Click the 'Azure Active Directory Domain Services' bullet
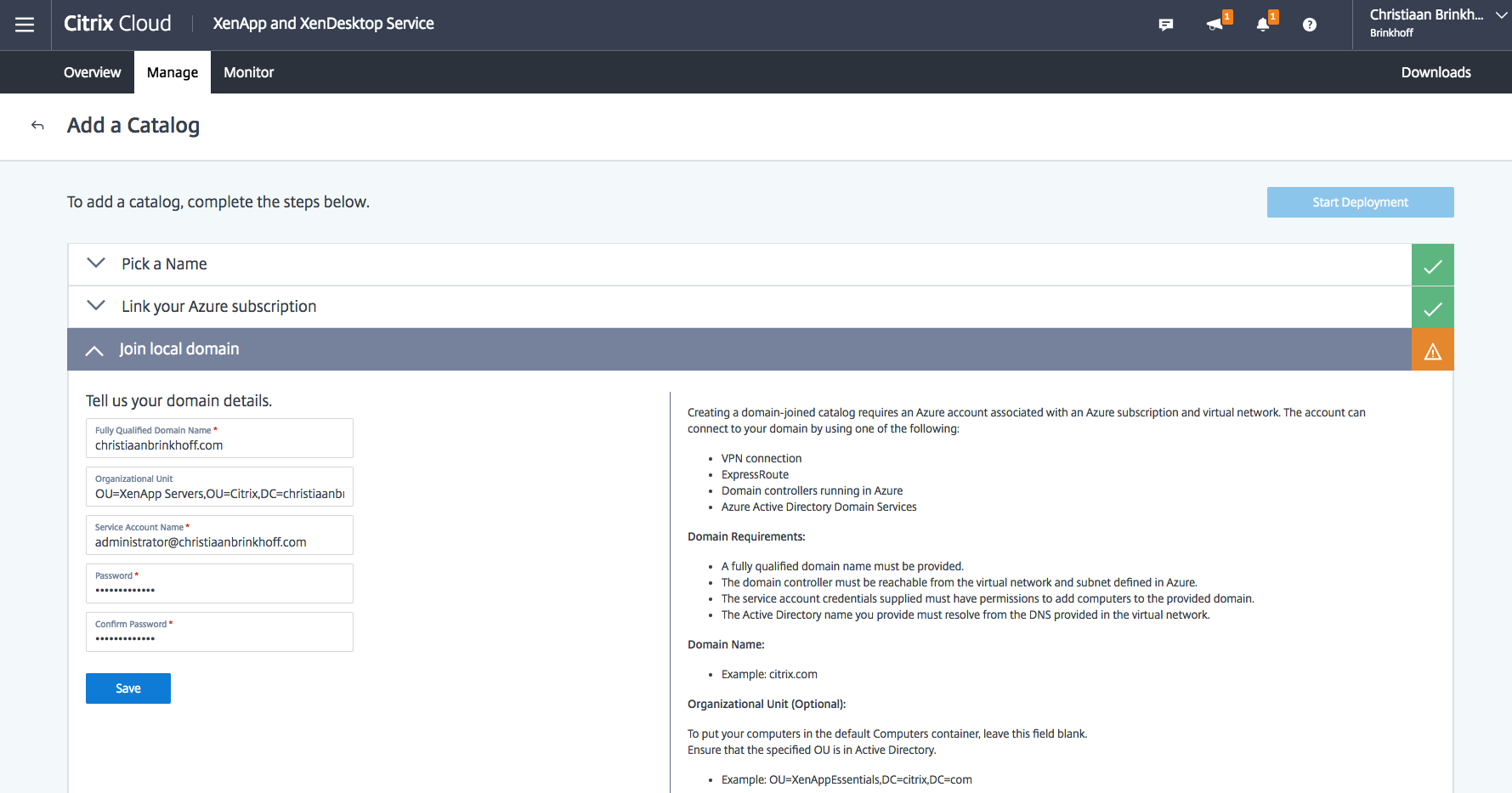 click(x=819, y=507)
